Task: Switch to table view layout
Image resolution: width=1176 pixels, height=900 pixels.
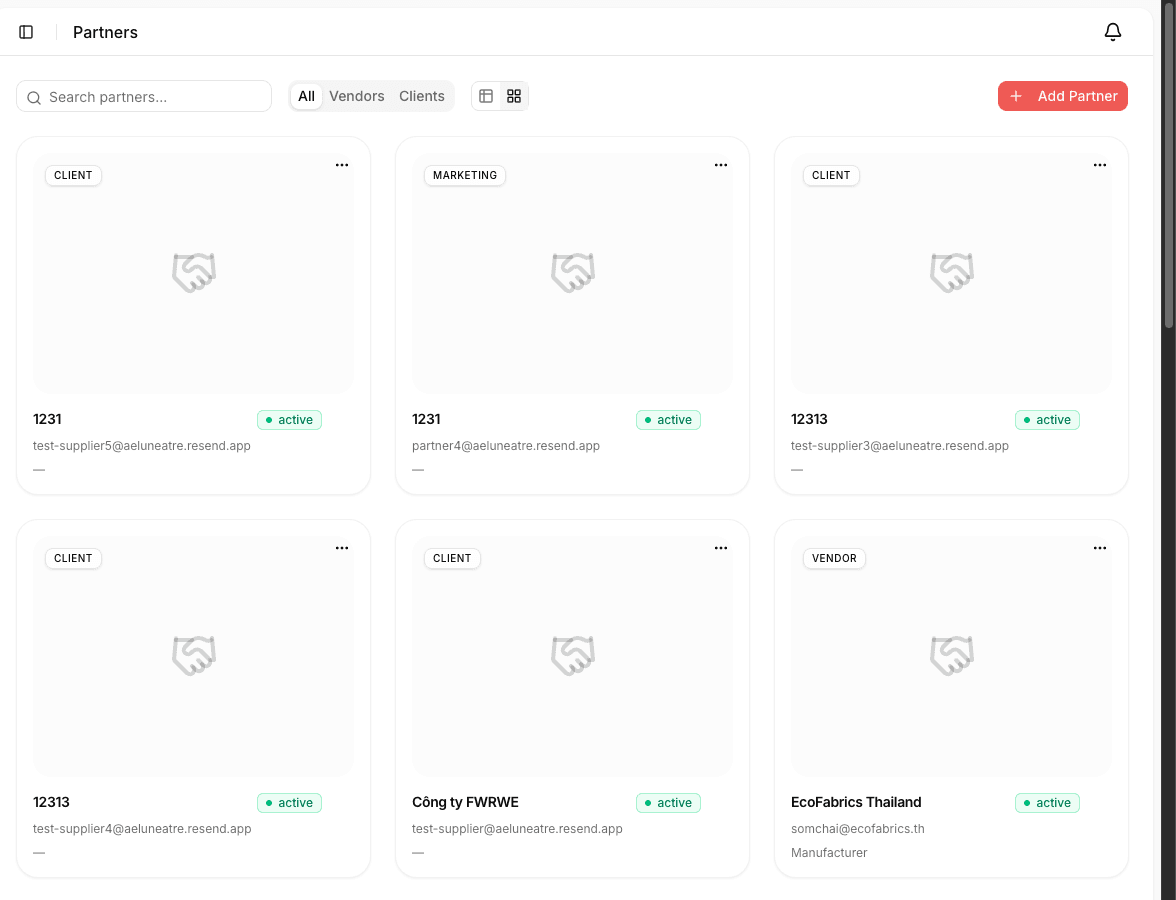Action: pos(486,96)
